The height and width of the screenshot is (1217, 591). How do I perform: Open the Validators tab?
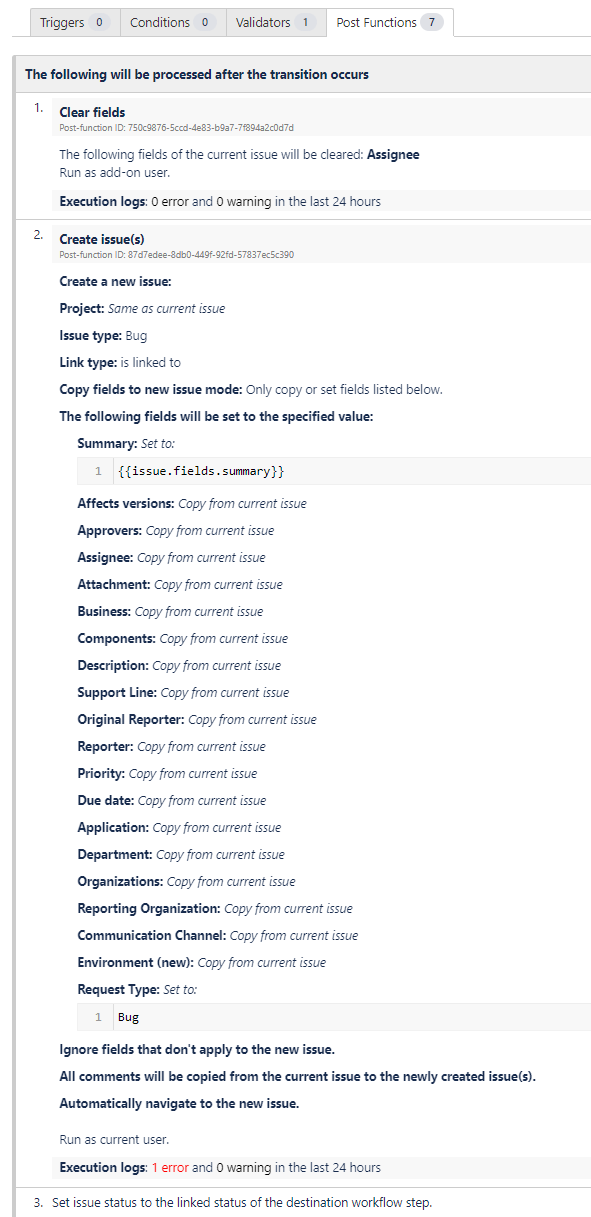point(275,22)
